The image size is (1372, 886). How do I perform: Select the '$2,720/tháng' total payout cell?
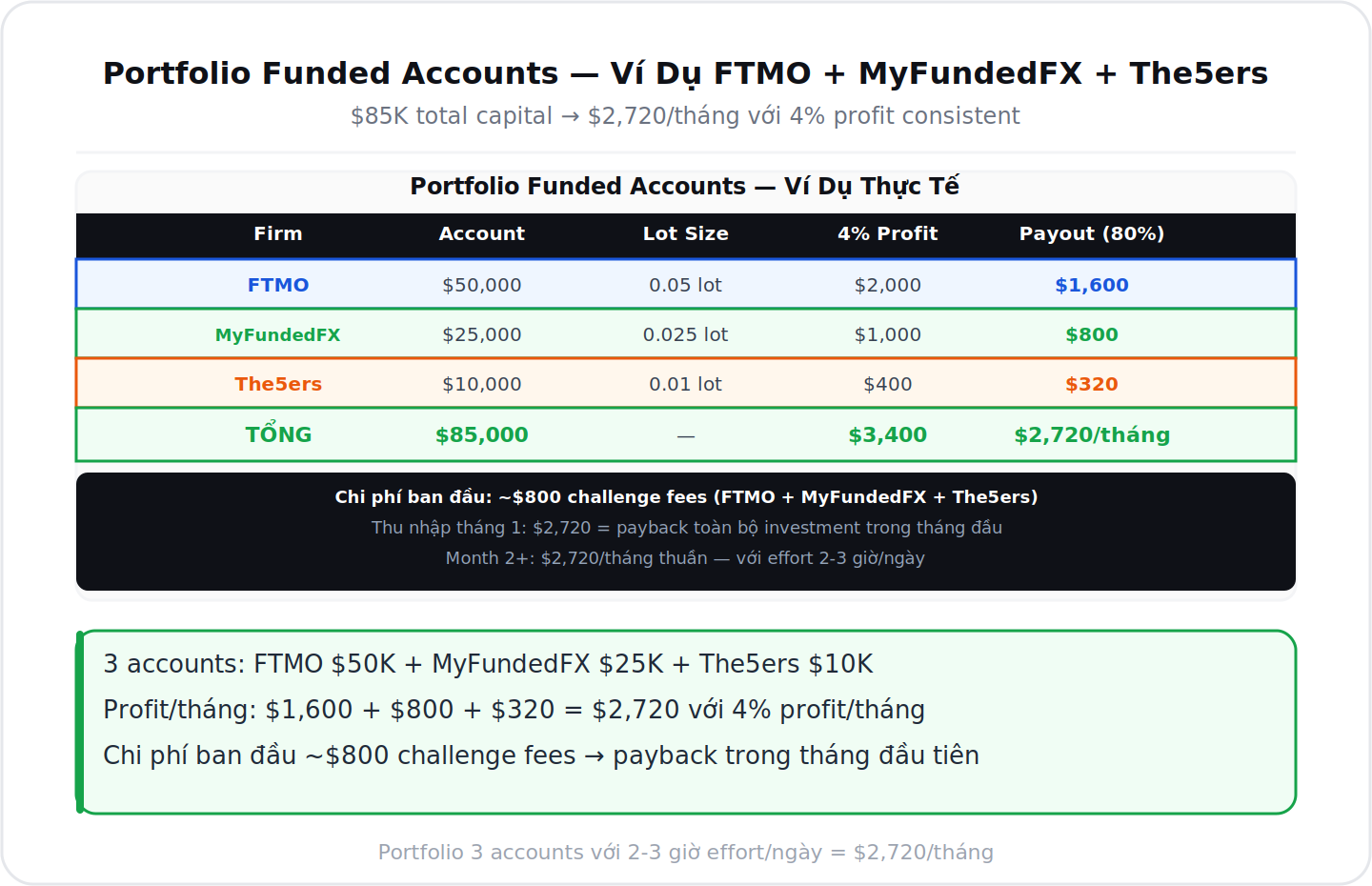tap(1092, 434)
